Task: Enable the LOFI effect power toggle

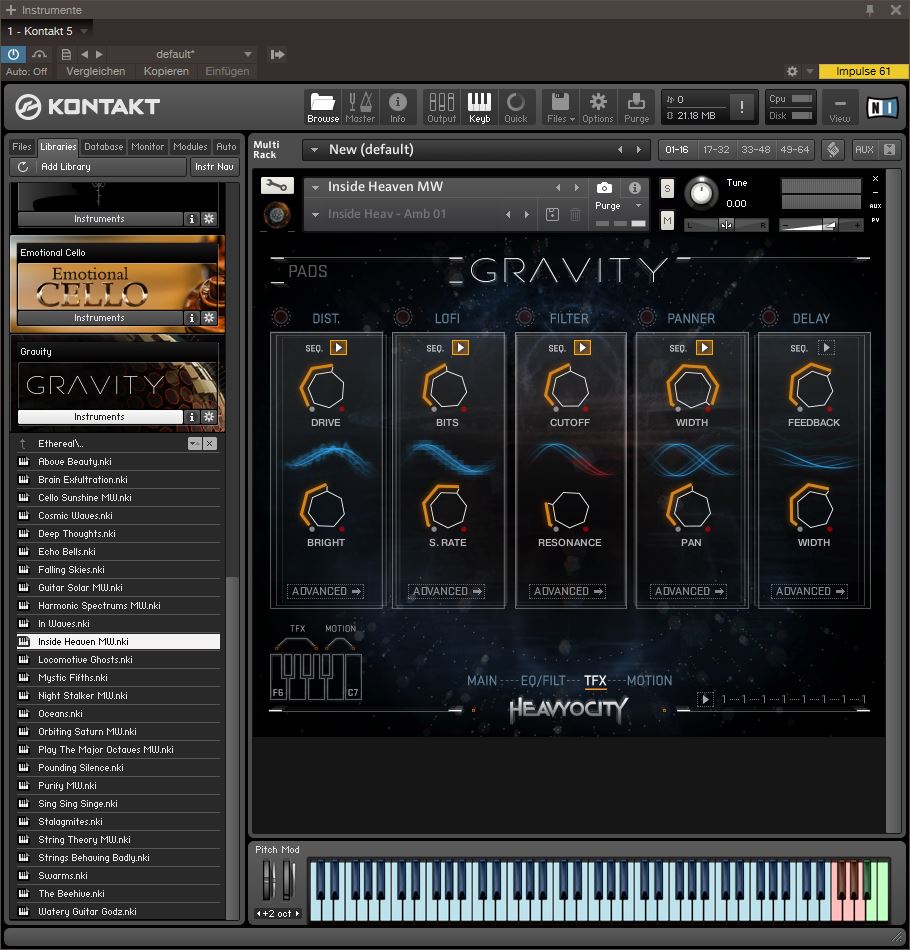Action: (403, 317)
